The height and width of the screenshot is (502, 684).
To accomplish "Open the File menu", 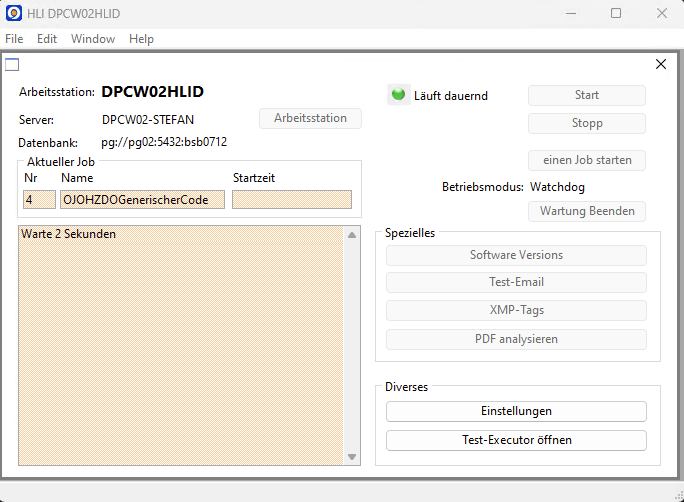I will tap(14, 39).
